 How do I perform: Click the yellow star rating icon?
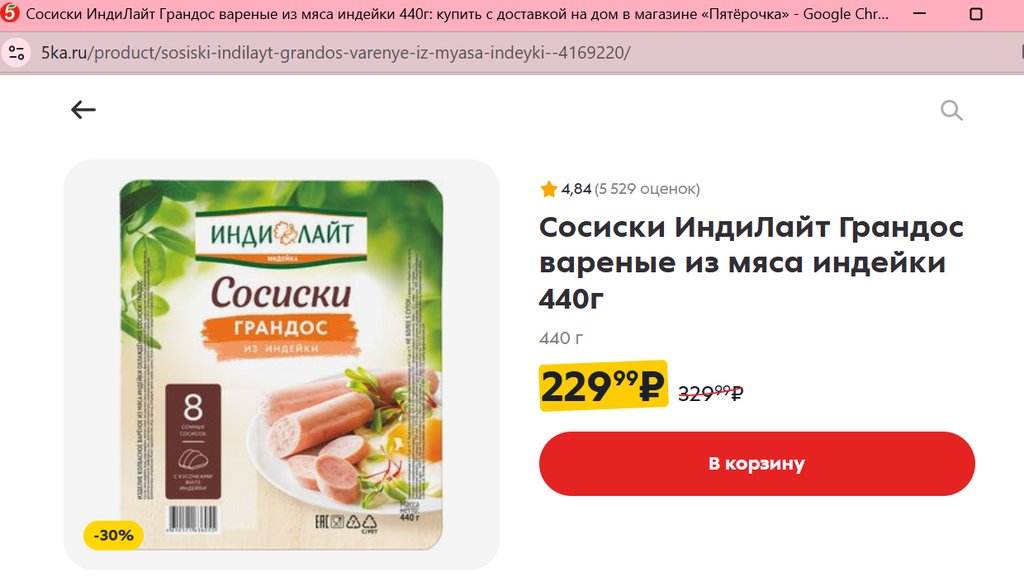tap(549, 189)
